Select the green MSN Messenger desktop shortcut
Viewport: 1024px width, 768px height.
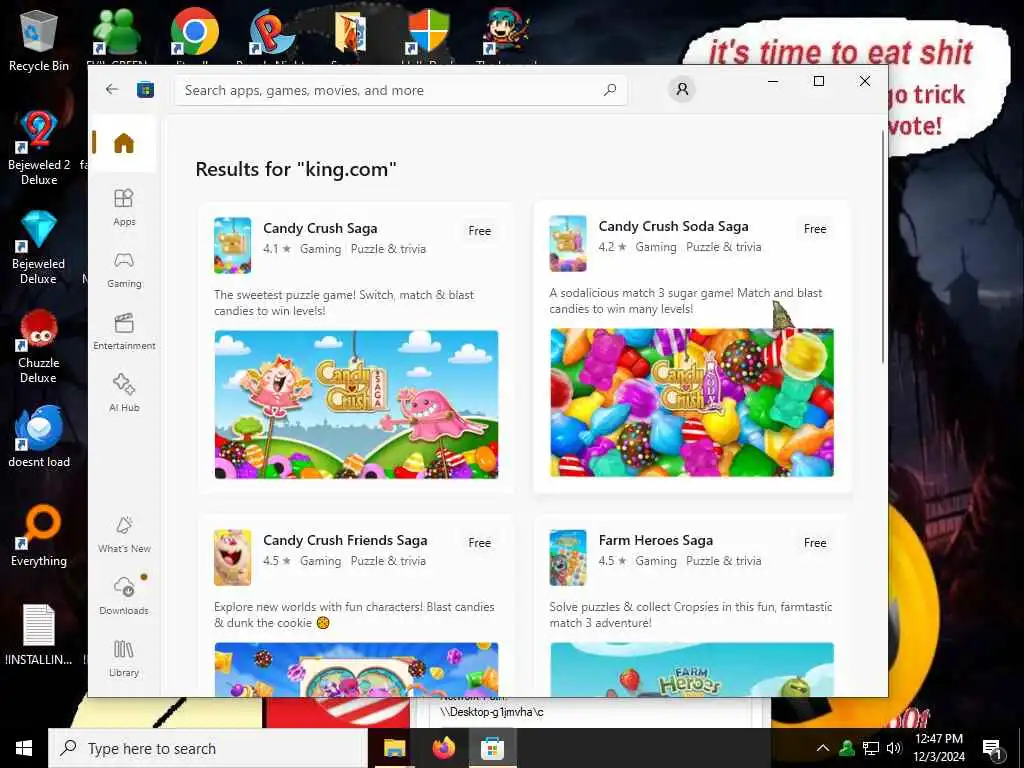pyautogui.click(x=116, y=31)
